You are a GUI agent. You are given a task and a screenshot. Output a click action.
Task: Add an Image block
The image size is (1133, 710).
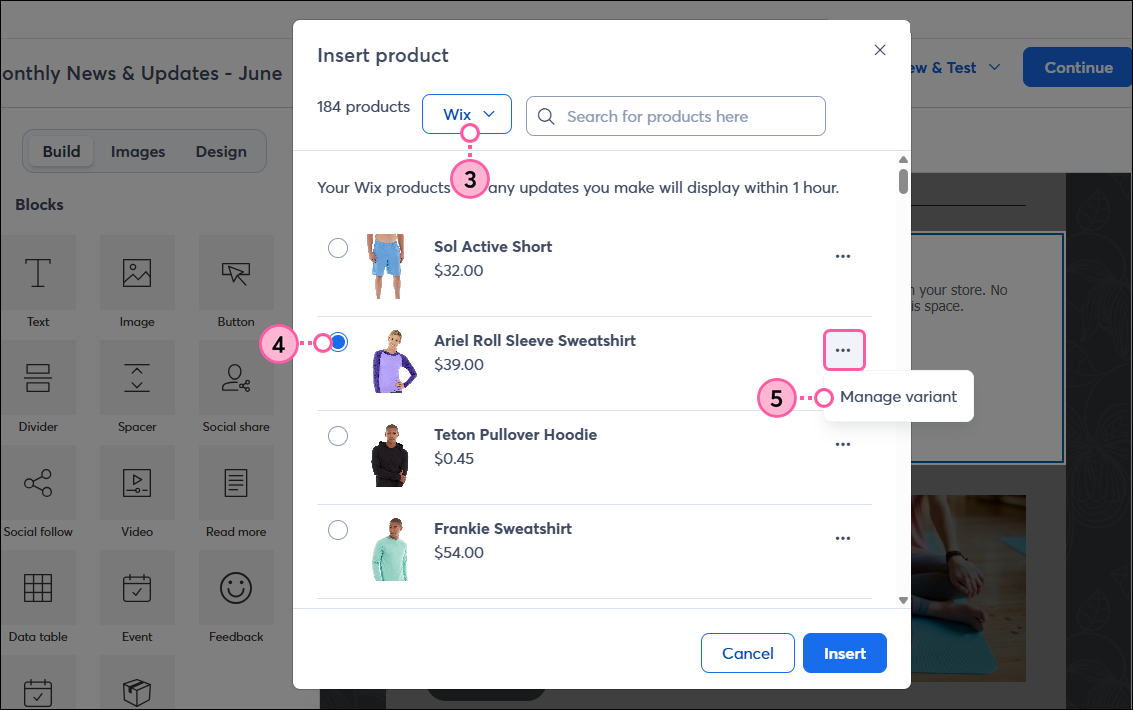(x=137, y=272)
